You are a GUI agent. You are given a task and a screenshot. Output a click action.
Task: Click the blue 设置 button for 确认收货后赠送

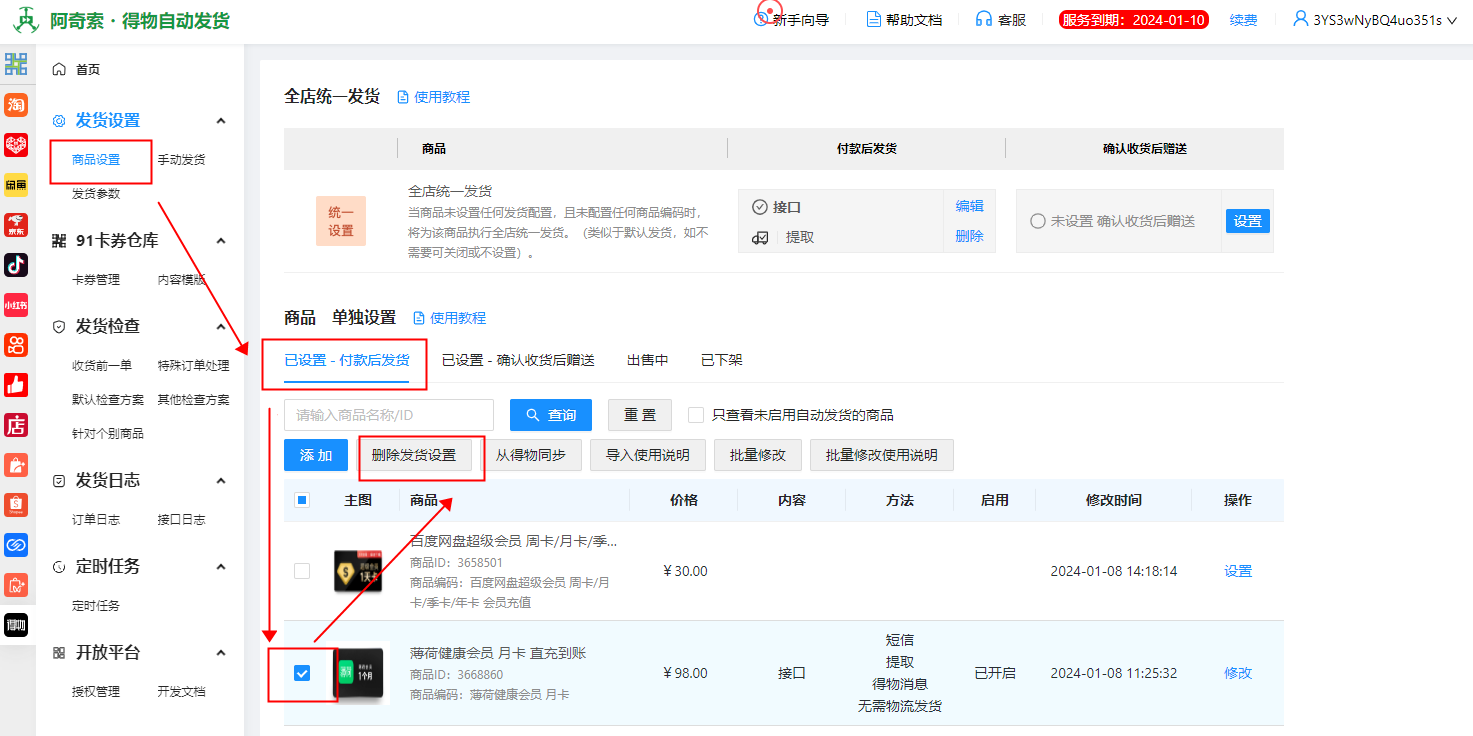pyautogui.click(x=1248, y=221)
